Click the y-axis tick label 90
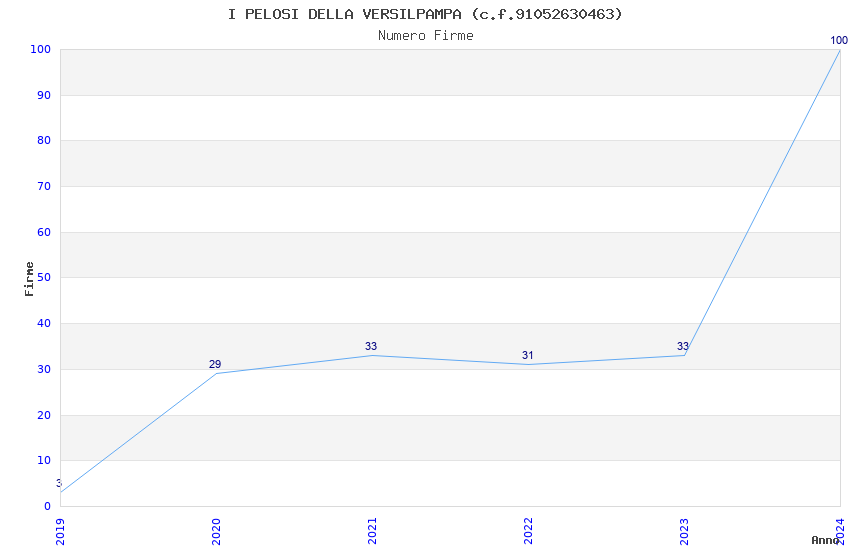Screen dimensions: 850x550 [x=44, y=95]
